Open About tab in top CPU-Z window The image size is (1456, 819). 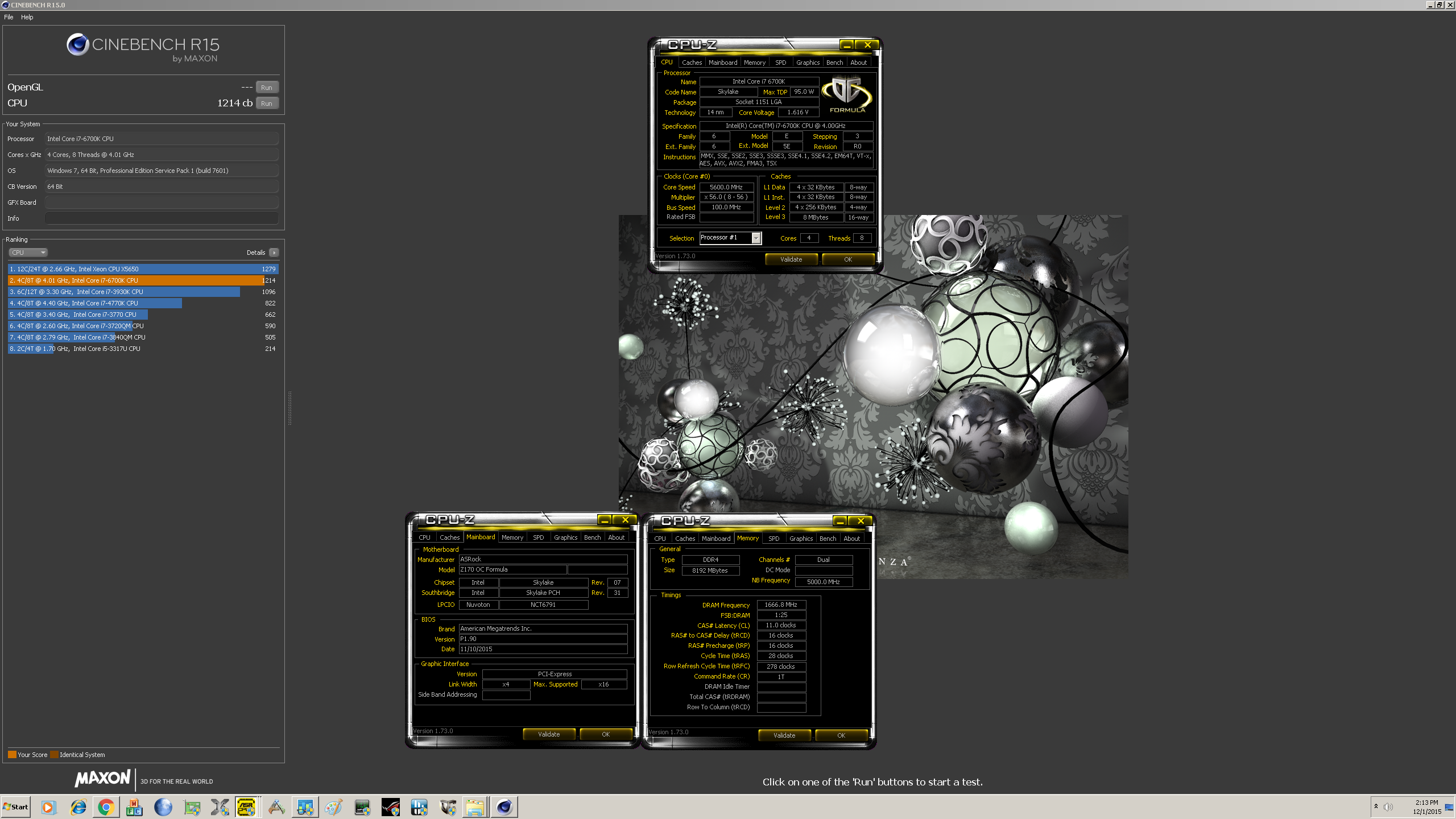859,63
